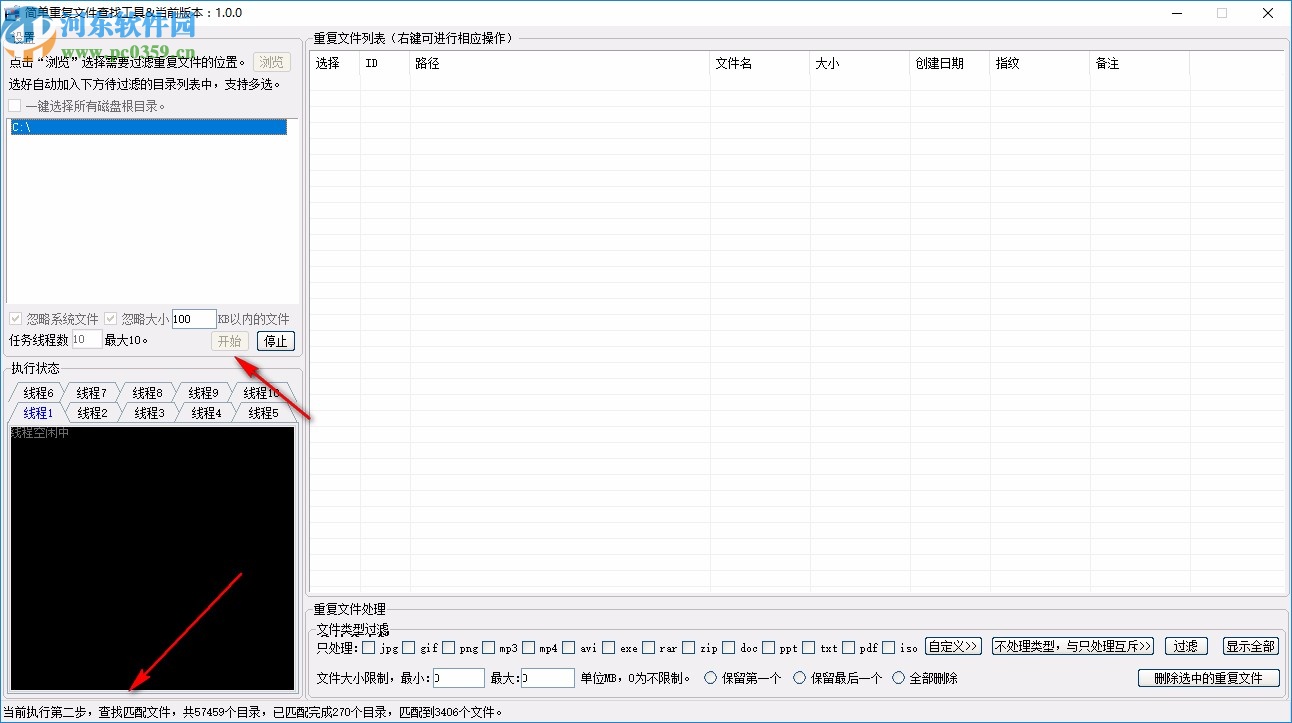Click 删除选中的重复文件 button
The height and width of the screenshot is (723, 1292).
[x=1208, y=678]
